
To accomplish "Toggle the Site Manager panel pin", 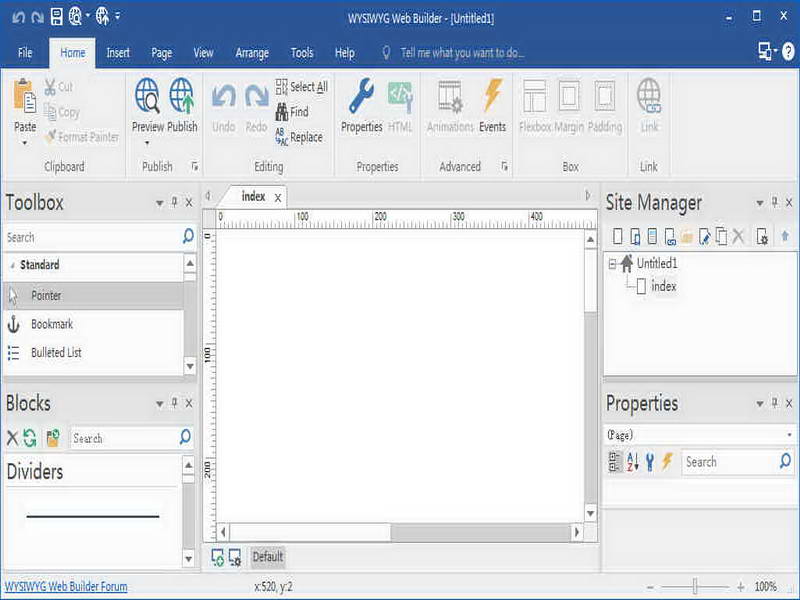I will point(774,203).
